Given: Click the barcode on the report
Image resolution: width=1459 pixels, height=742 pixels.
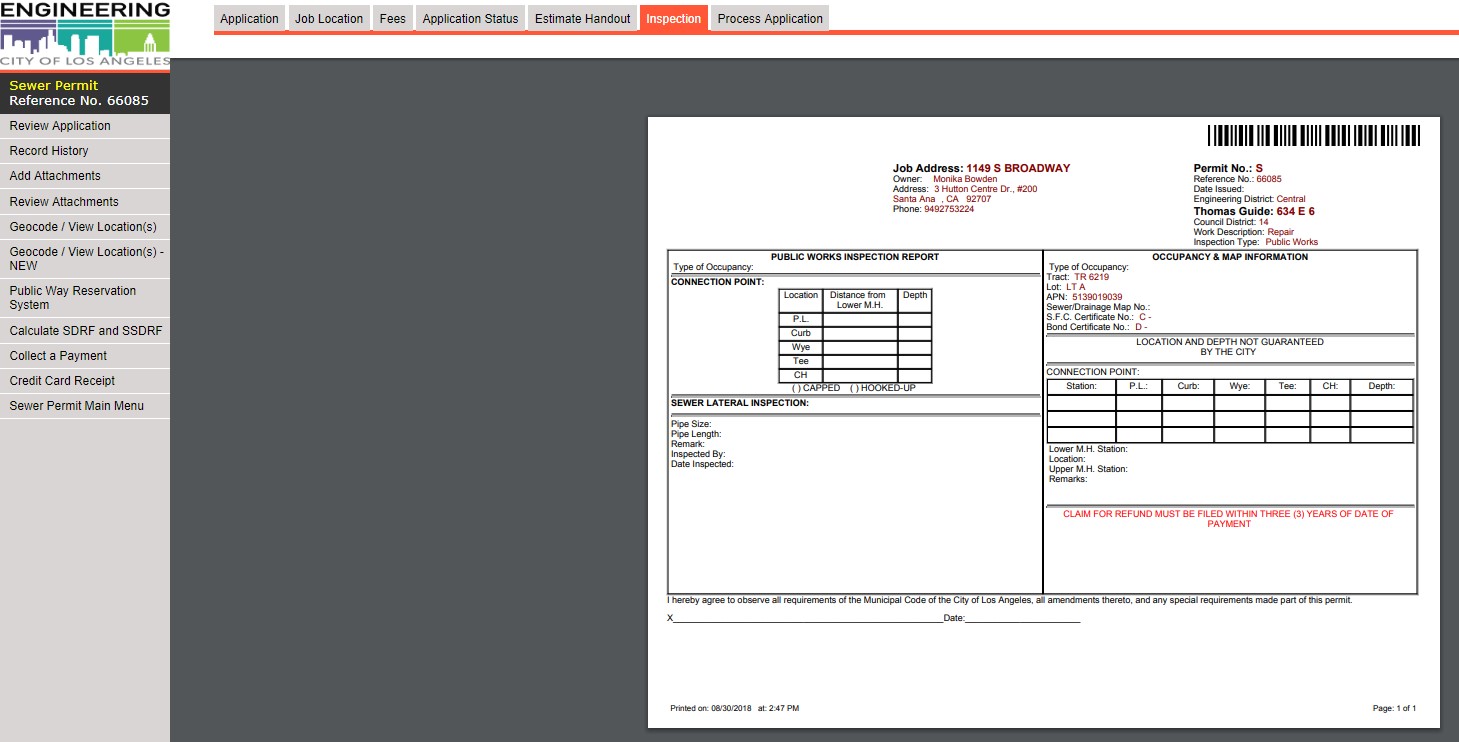Looking at the screenshot, I should (1313, 136).
